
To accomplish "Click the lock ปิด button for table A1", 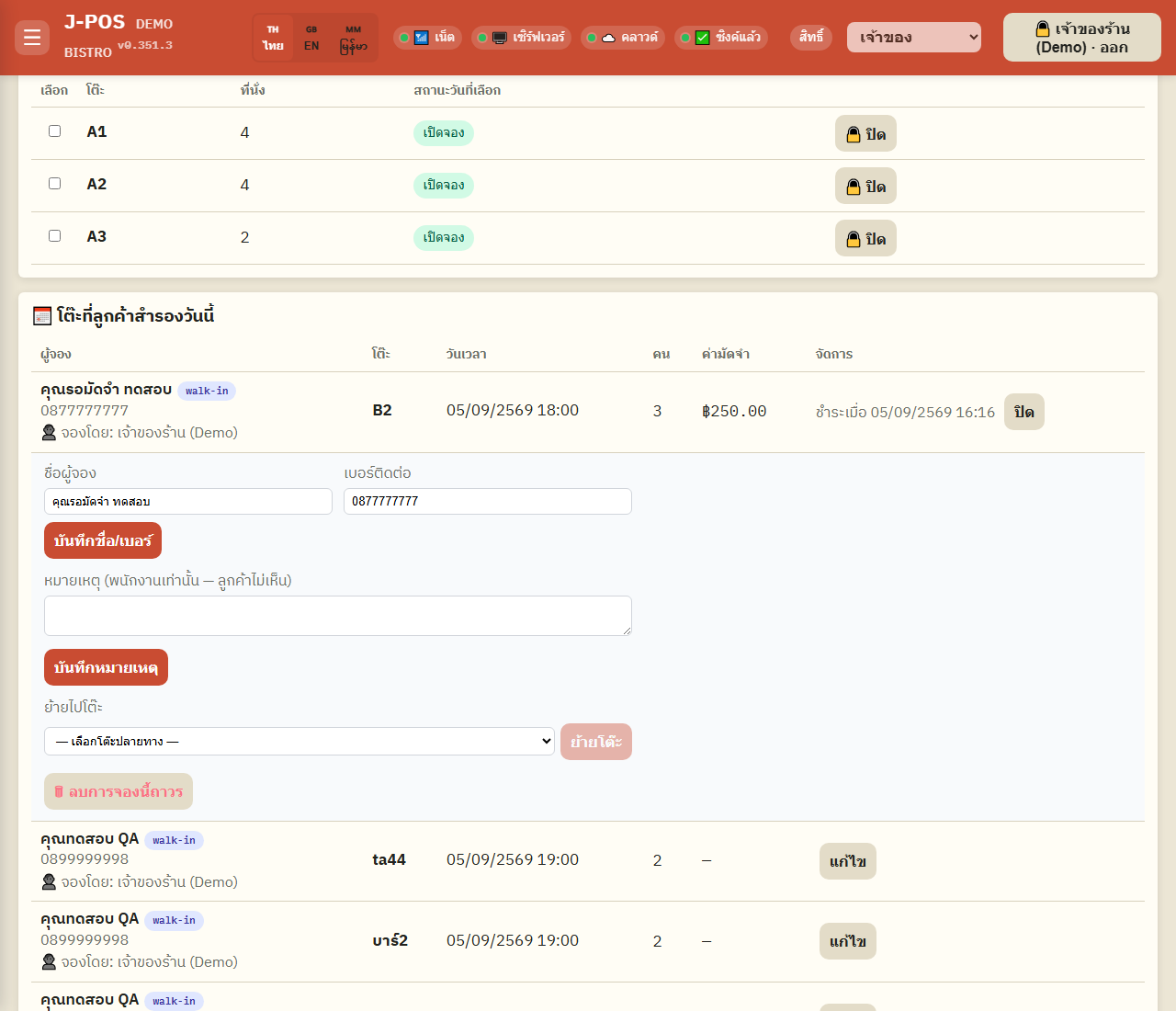I will pyautogui.click(x=865, y=134).
